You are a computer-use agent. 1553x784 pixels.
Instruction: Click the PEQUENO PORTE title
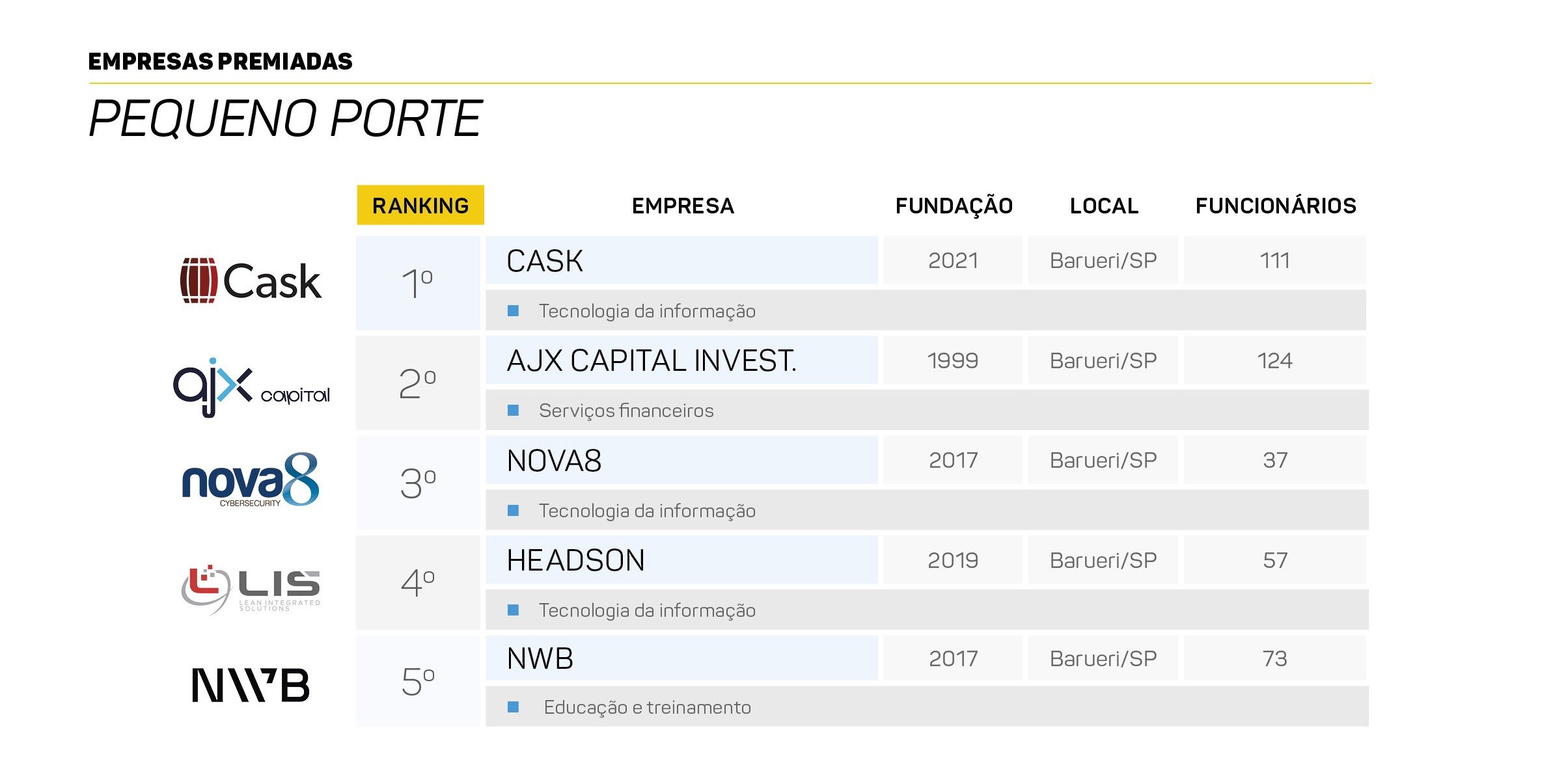[285, 119]
